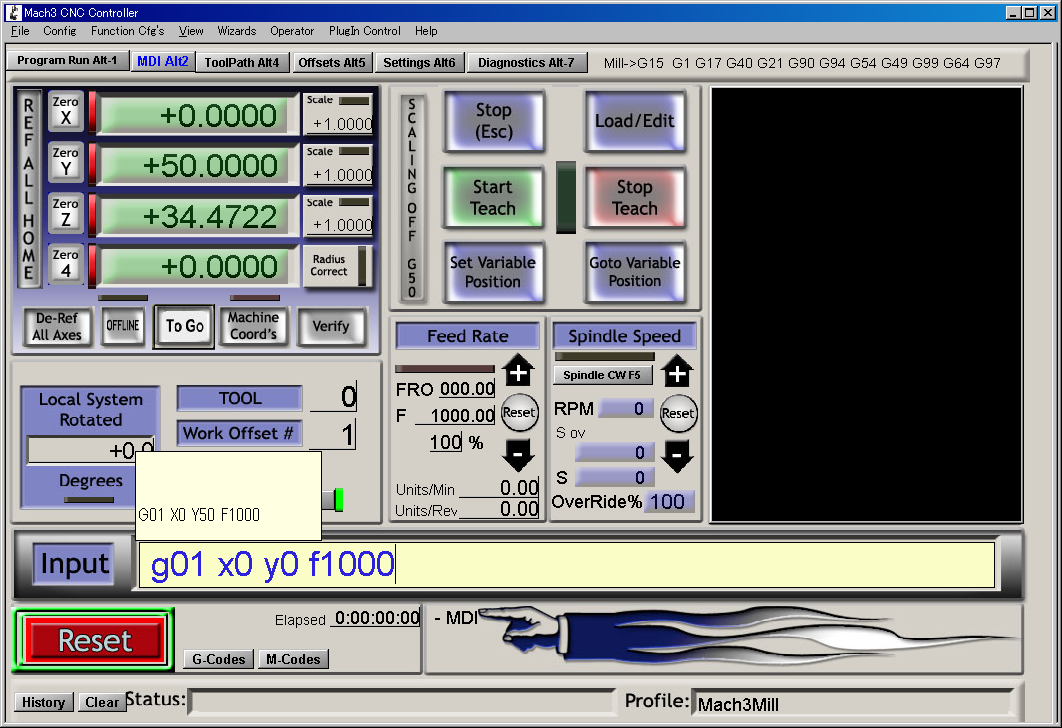
Task: Decrease the feed rate override arrow
Action: (x=520, y=456)
